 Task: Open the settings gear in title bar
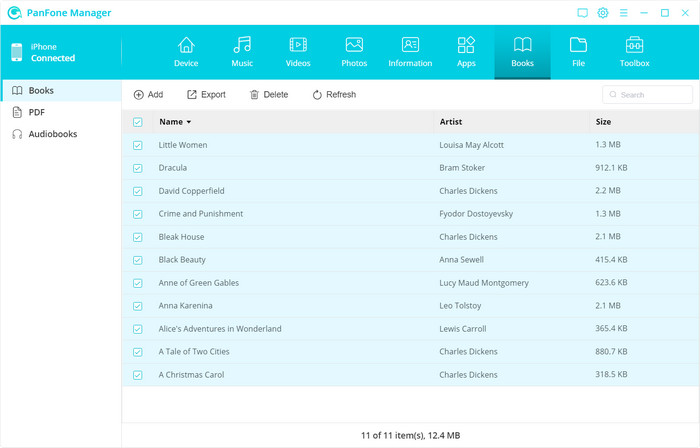point(603,13)
